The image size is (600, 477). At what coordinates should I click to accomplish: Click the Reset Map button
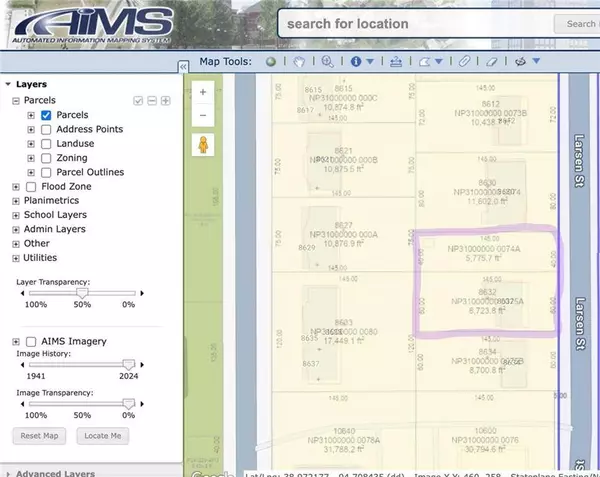tap(40, 436)
